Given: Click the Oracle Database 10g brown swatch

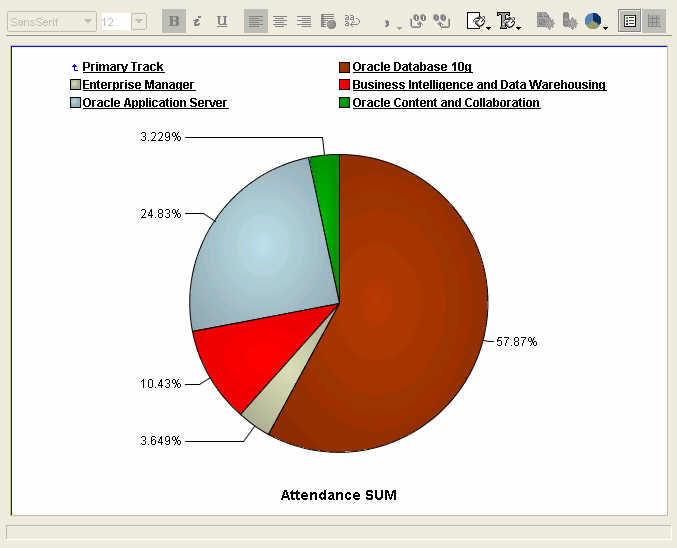Looking at the screenshot, I should click(x=344, y=67).
